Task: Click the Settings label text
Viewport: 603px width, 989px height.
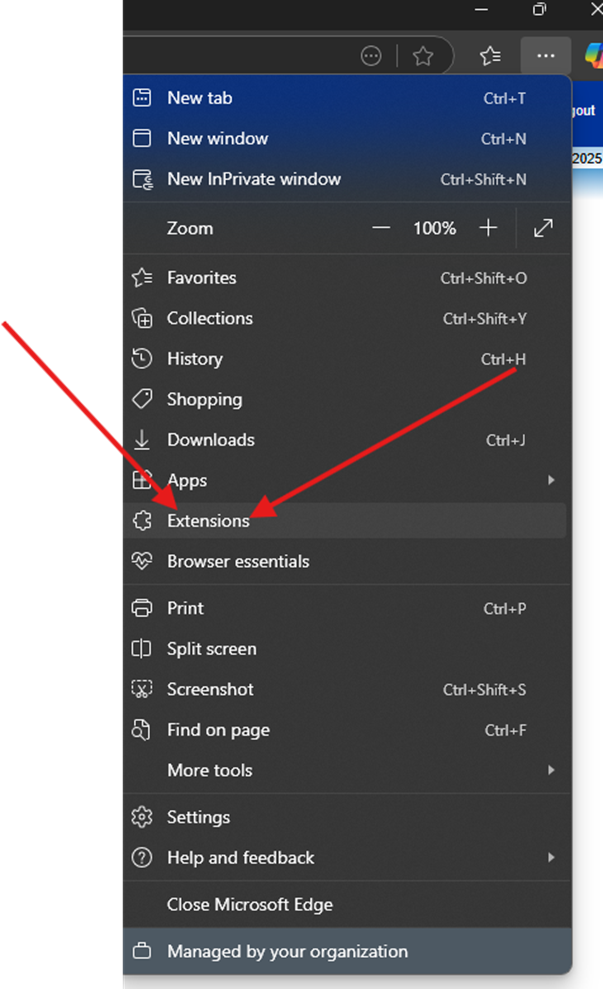Action: click(x=198, y=817)
